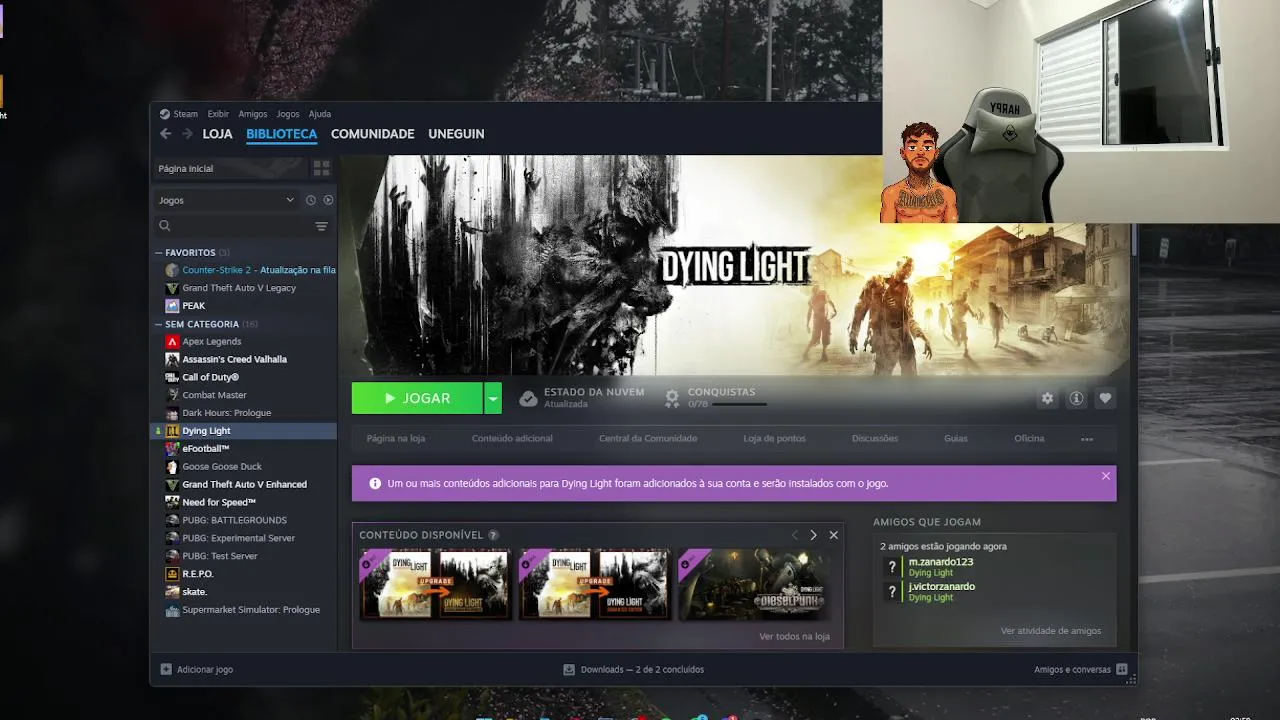The height and width of the screenshot is (720, 1280).
Task: Open the Amigos menu
Action: (253, 114)
